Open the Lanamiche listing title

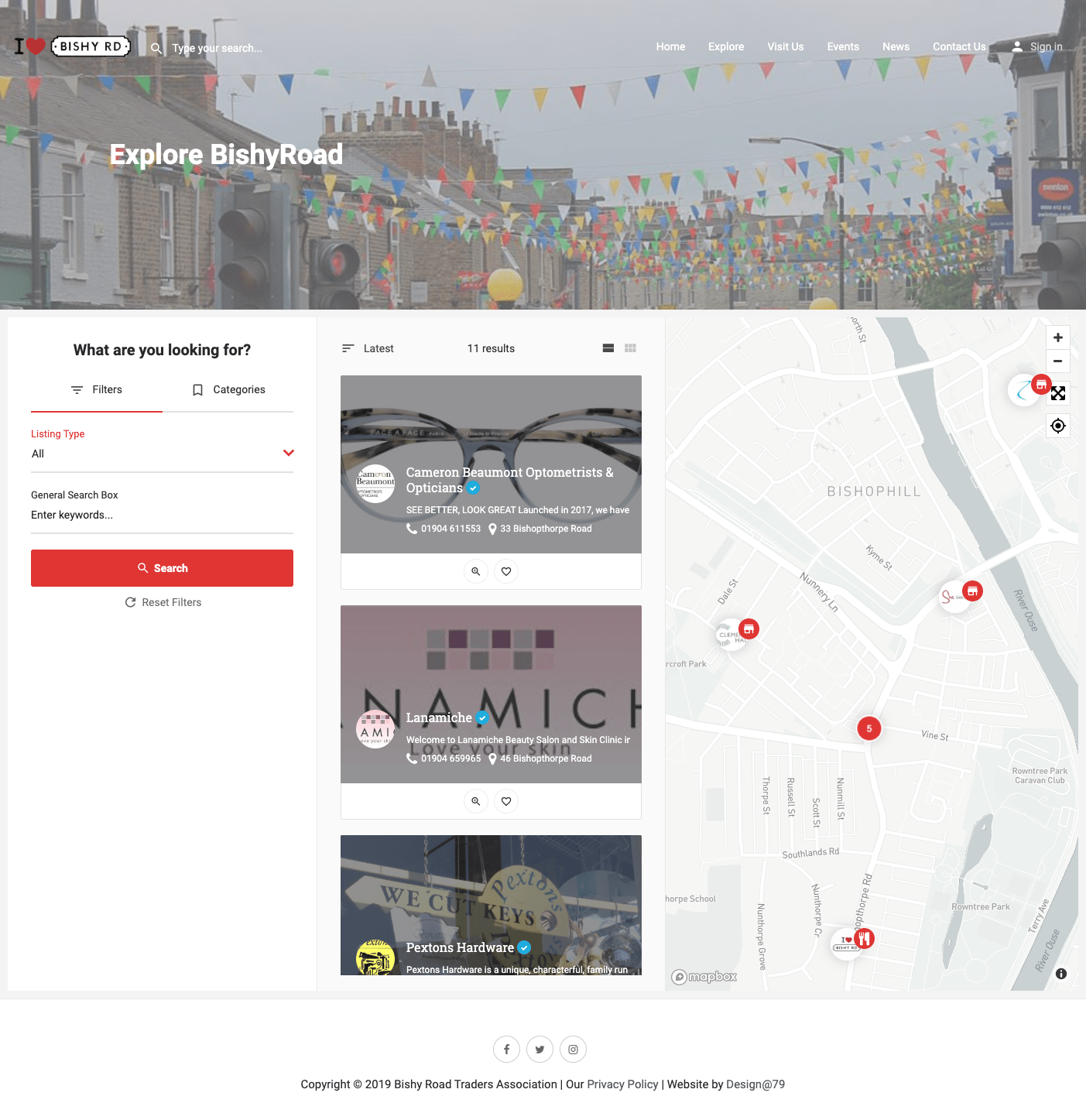(439, 718)
